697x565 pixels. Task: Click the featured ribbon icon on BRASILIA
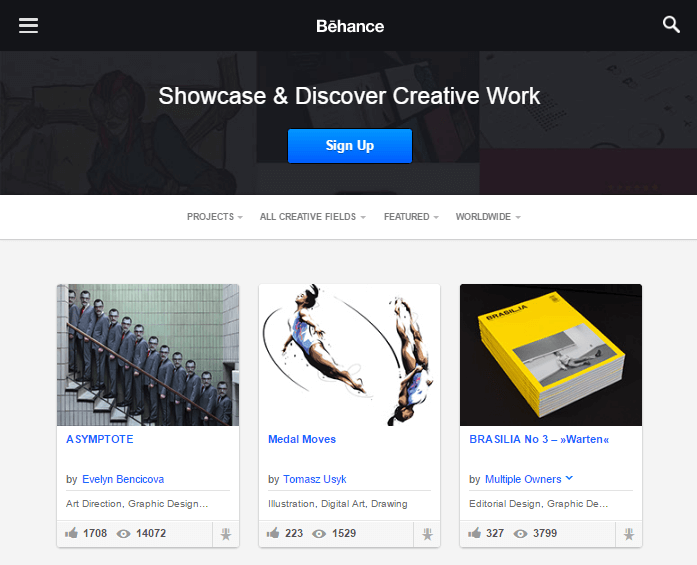pyautogui.click(x=629, y=534)
